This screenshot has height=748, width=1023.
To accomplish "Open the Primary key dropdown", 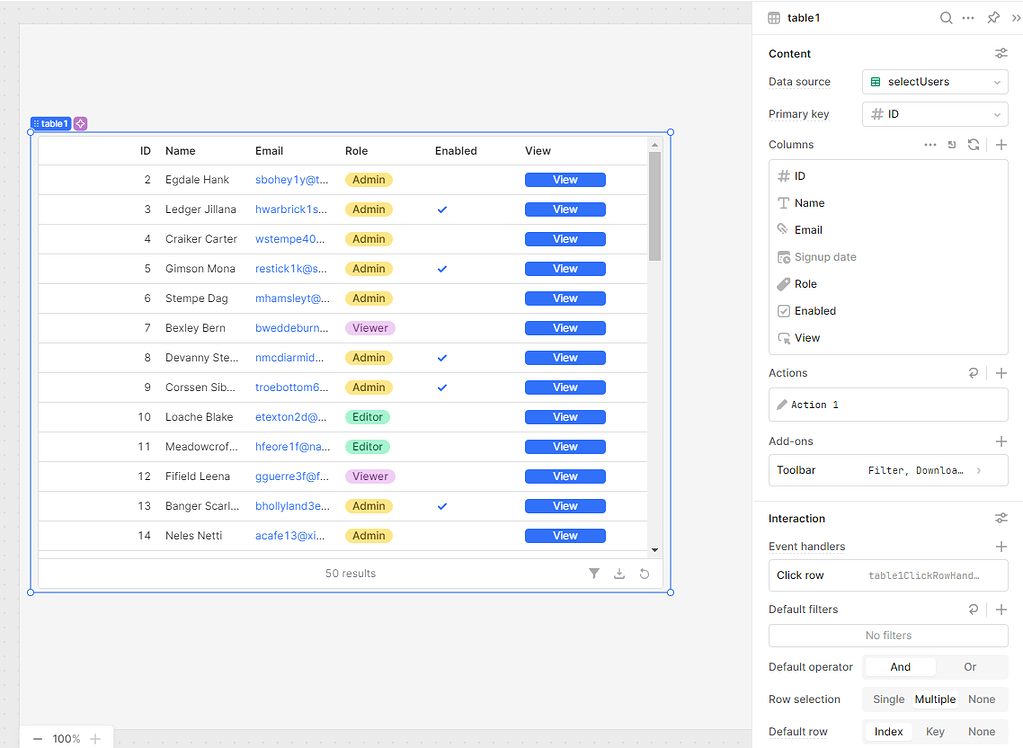I will click(x=935, y=114).
